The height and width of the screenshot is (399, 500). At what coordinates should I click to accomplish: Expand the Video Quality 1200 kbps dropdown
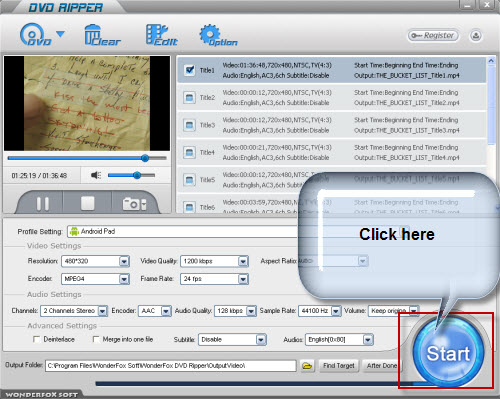tap(243, 261)
